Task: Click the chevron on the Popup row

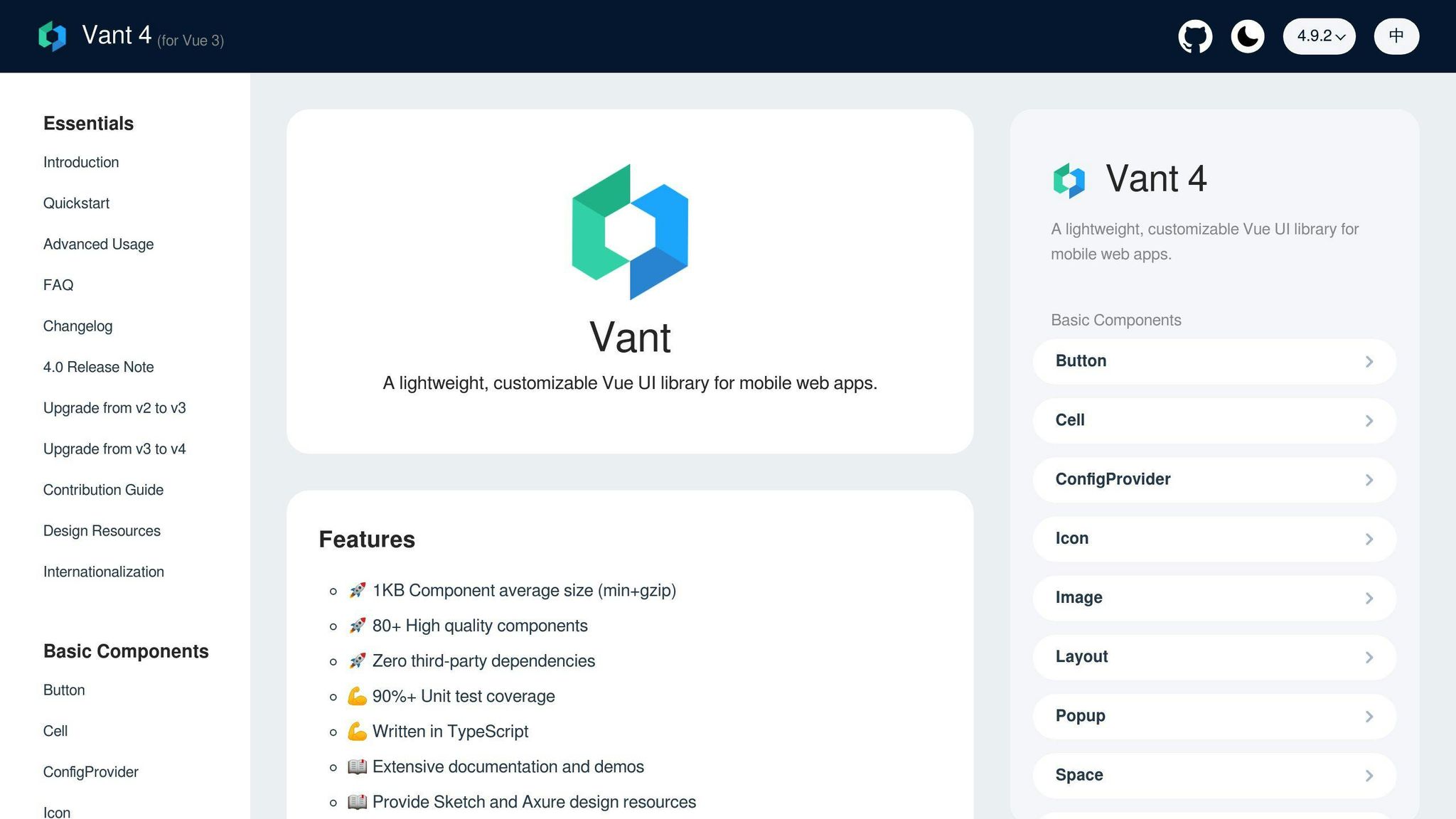Action: [1369, 717]
